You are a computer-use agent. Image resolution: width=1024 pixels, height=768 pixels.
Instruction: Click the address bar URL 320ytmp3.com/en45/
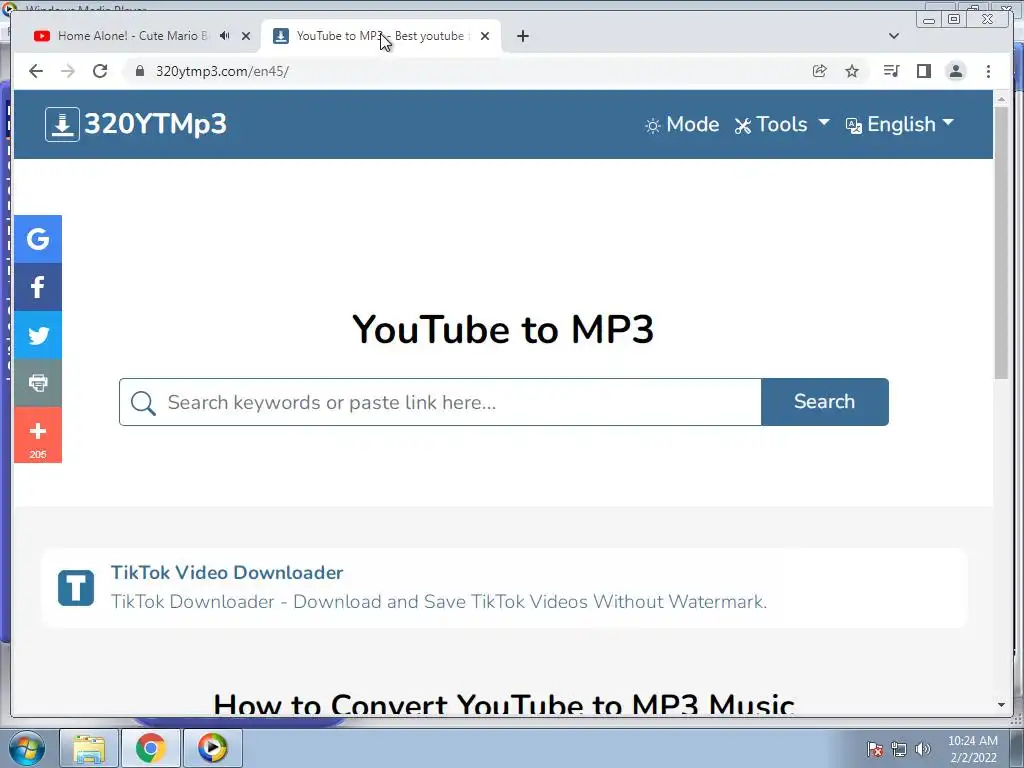(x=222, y=71)
